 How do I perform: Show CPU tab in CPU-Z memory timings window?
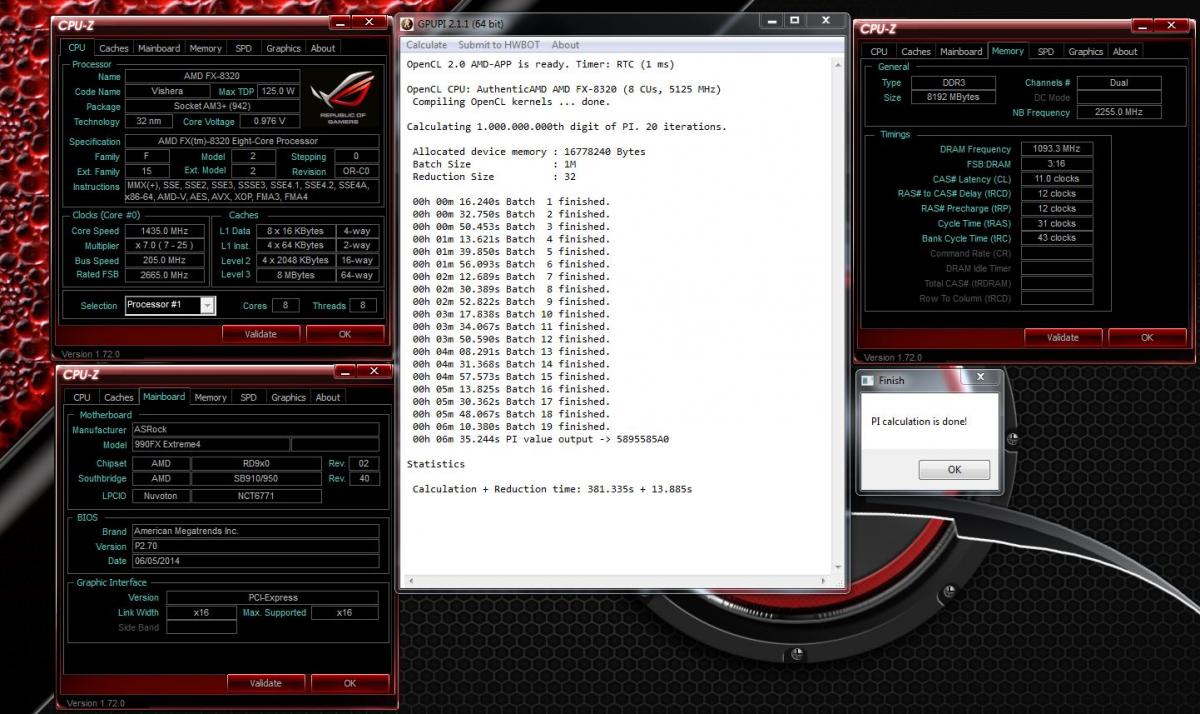[x=879, y=52]
